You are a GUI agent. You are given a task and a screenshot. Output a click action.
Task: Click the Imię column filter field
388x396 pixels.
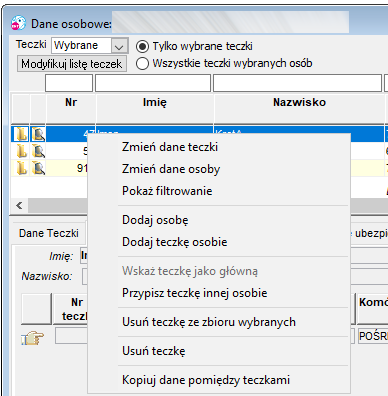pyautogui.click(x=153, y=83)
